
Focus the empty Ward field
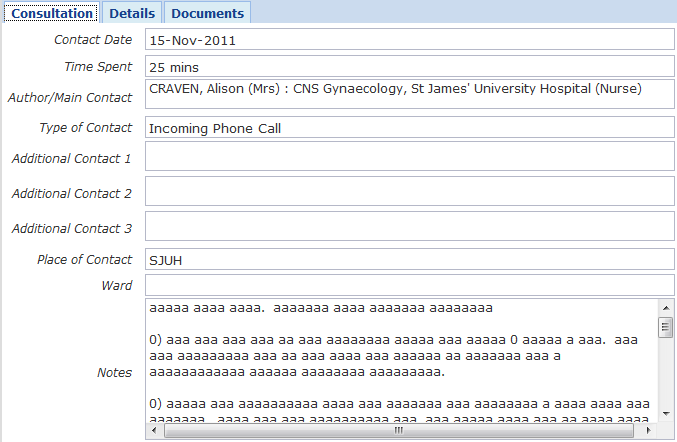click(x=410, y=286)
